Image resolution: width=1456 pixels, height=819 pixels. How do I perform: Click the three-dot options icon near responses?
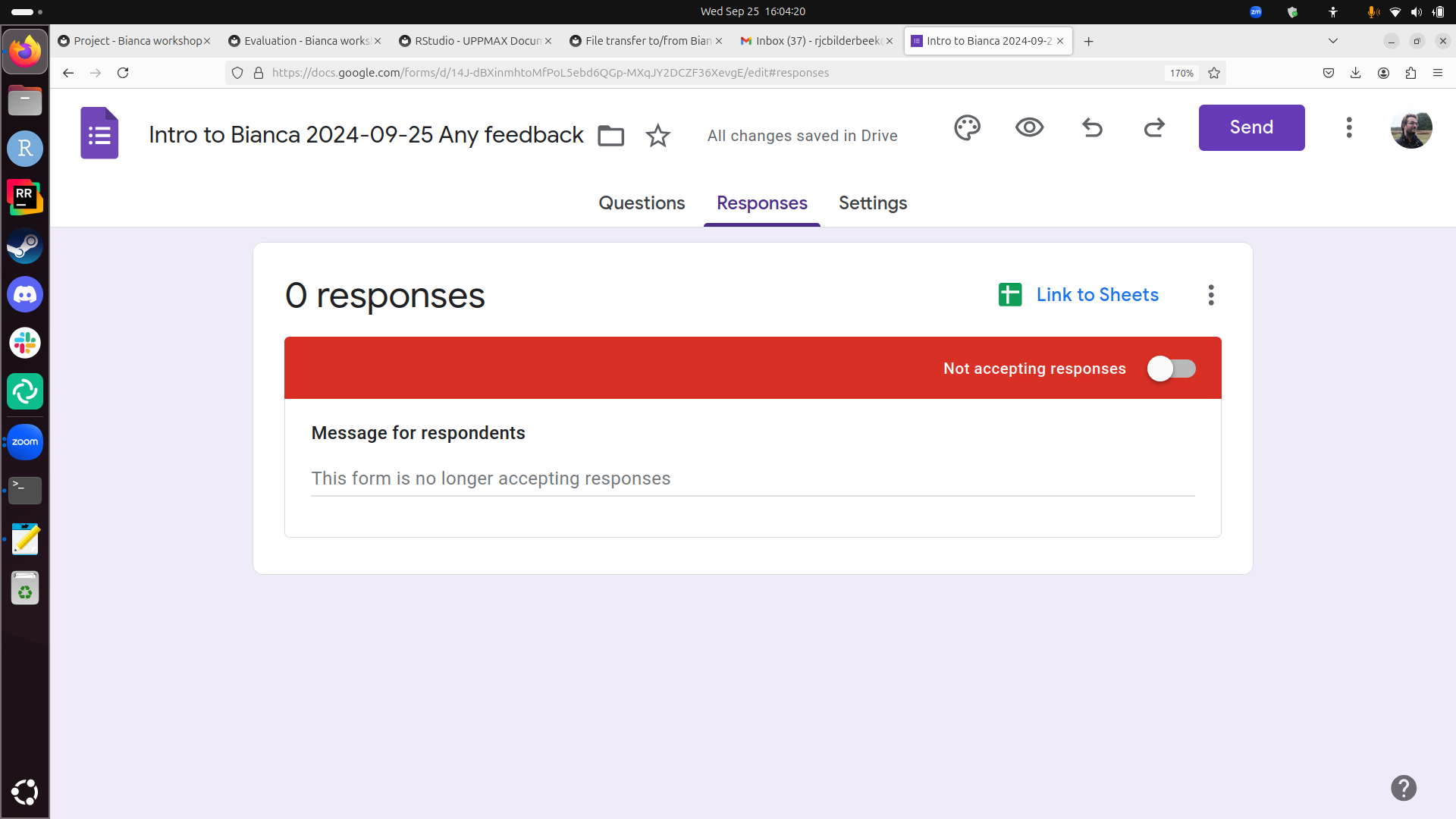coord(1211,294)
